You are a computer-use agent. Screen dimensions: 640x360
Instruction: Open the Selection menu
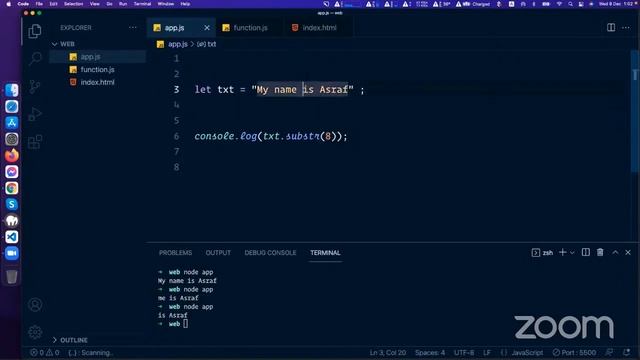coord(73,4)
